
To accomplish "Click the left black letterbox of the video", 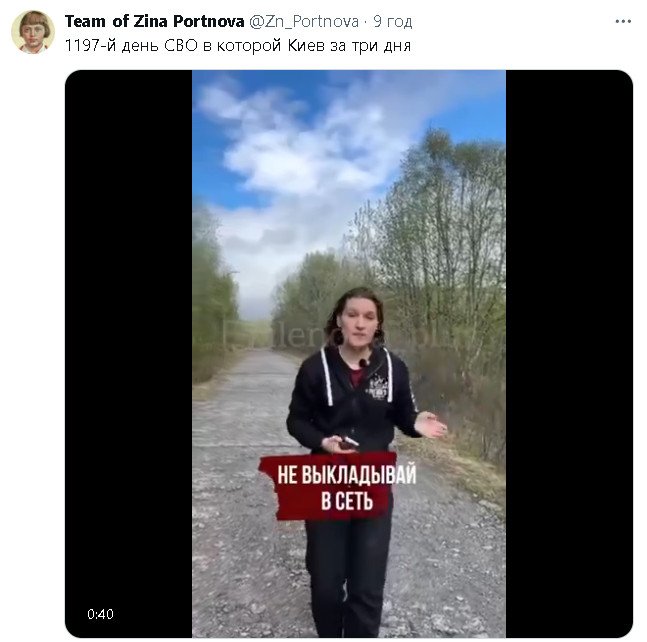I will (129, 354).
